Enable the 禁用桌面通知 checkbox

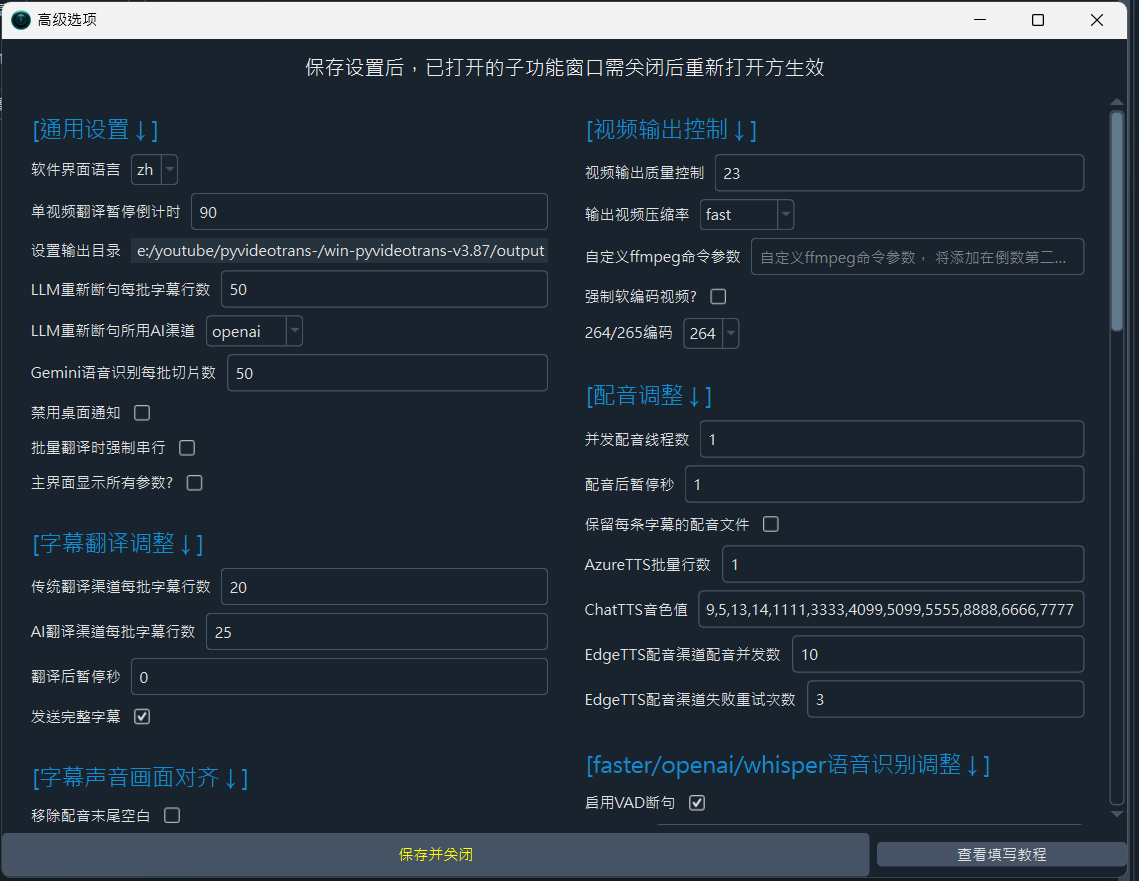[x=142, y=412]
